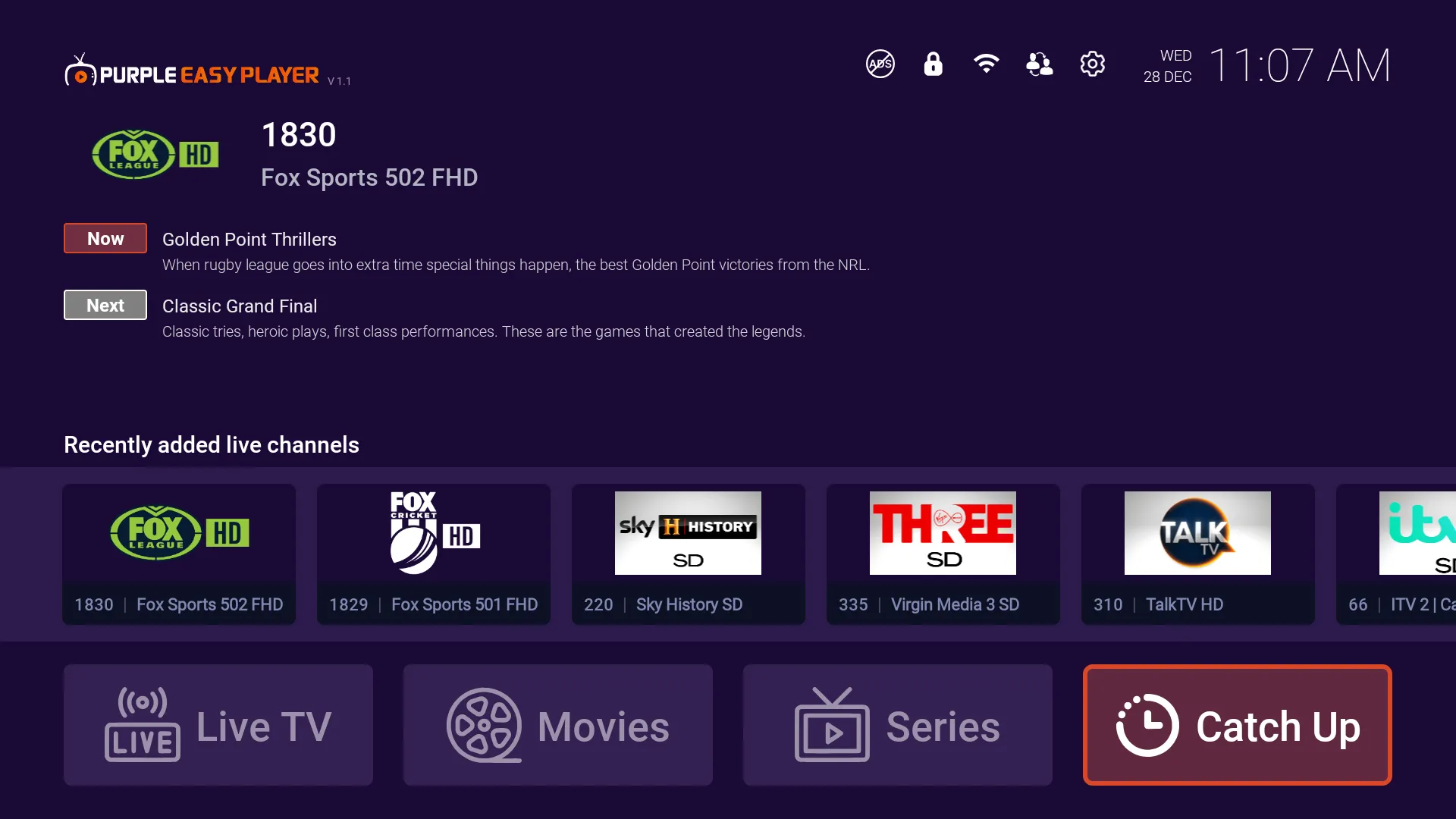The width and height of the screenshot is (1456, 819).
Task: Click the Wi-Fi status icon
Action: click(x=986, y=64)
